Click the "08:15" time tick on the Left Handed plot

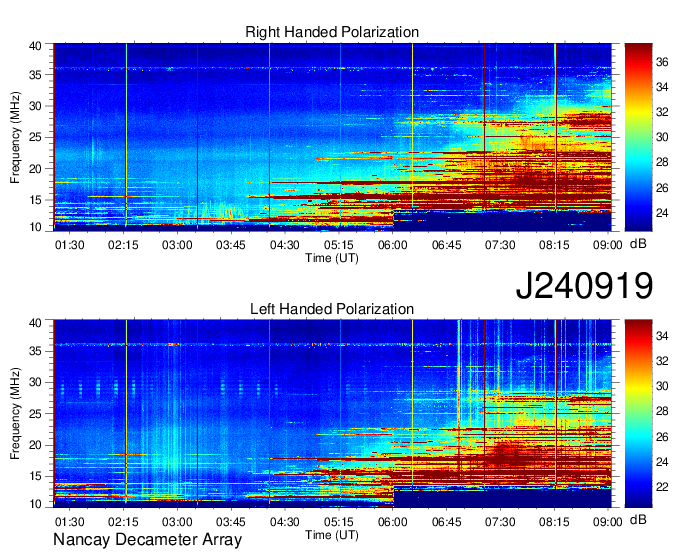point(554,522)
